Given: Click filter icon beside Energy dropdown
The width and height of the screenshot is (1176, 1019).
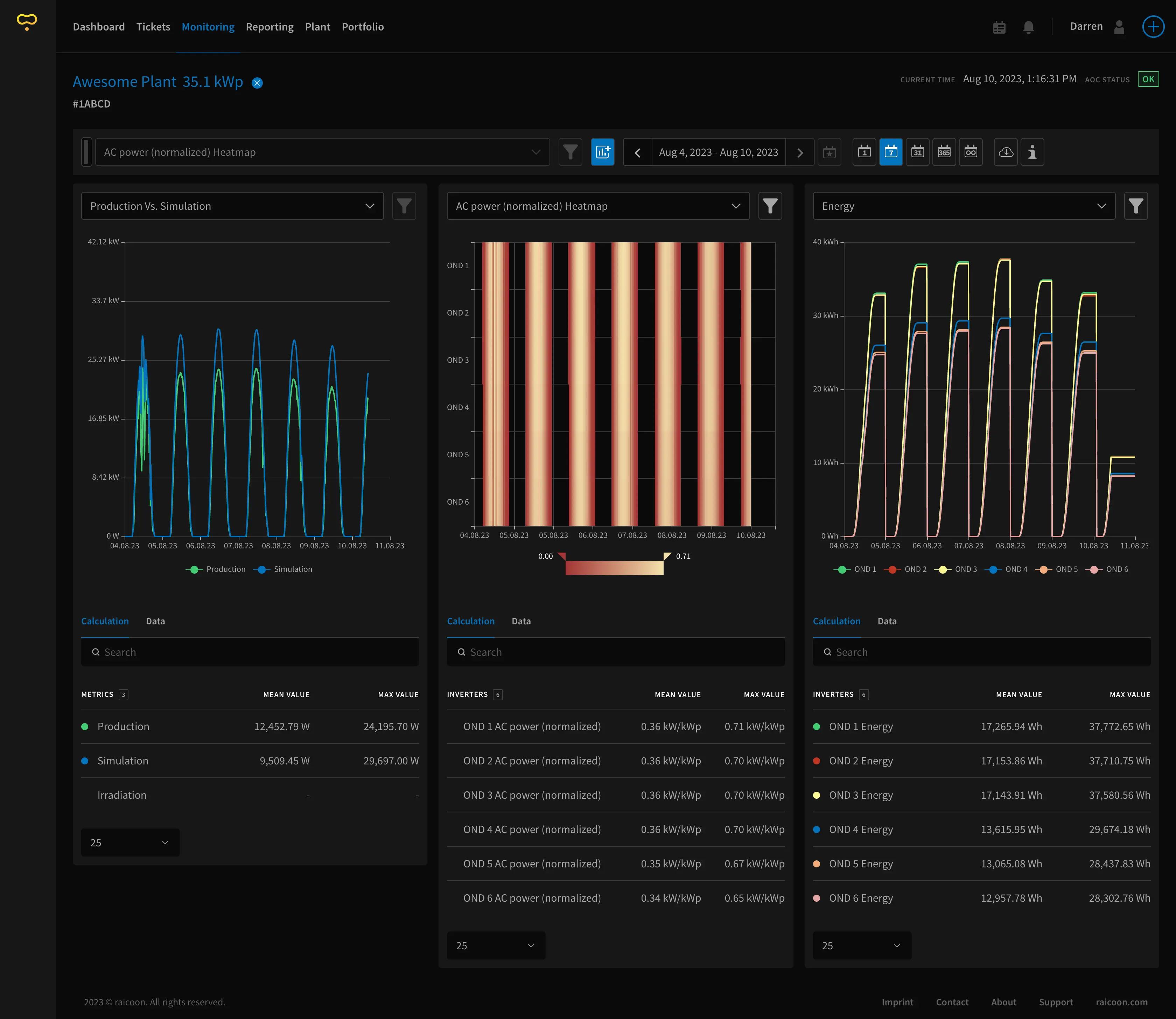Looking at the screenshot, I should [1136, 206].
